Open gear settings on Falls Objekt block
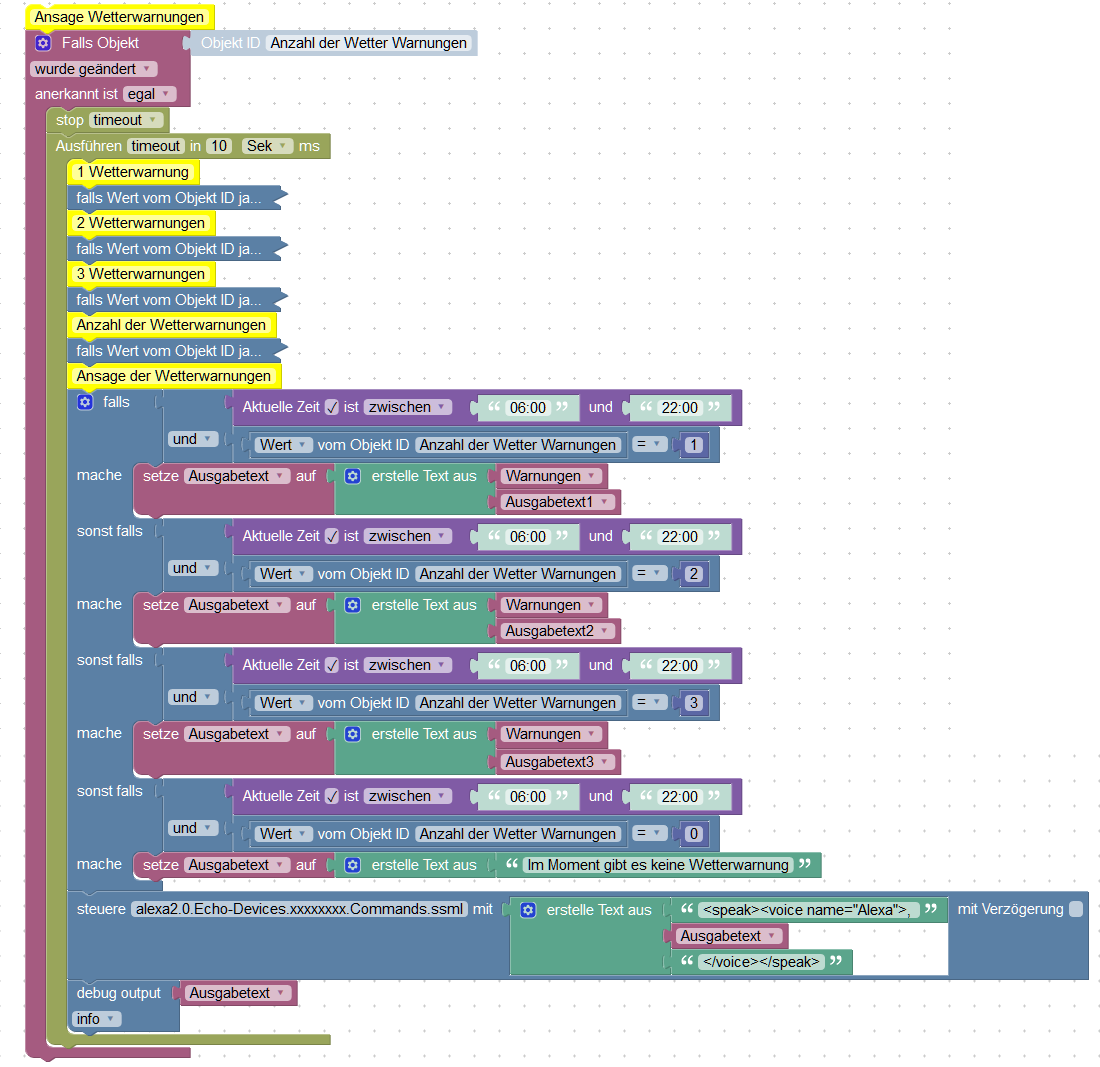1100x1067 pixels. 43,43
